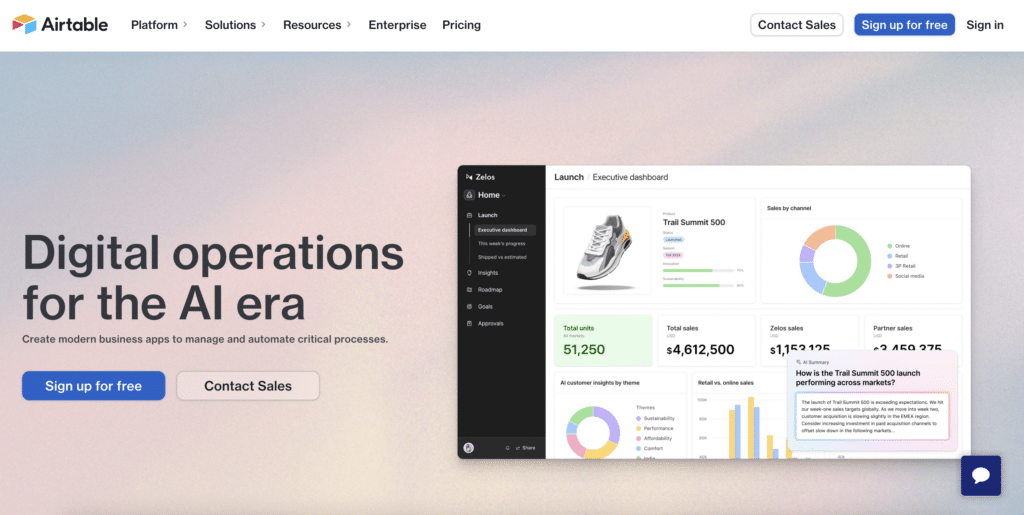This screenshot has height=515, width=1024.
Task: Click the Executive dashboard breadcrumb text
Action: 630,177
